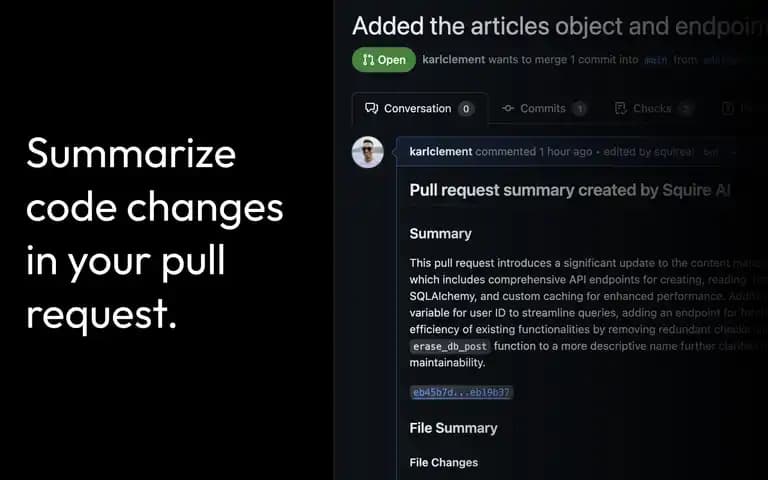Click the commit node icon beside Commits

(508, 108)
